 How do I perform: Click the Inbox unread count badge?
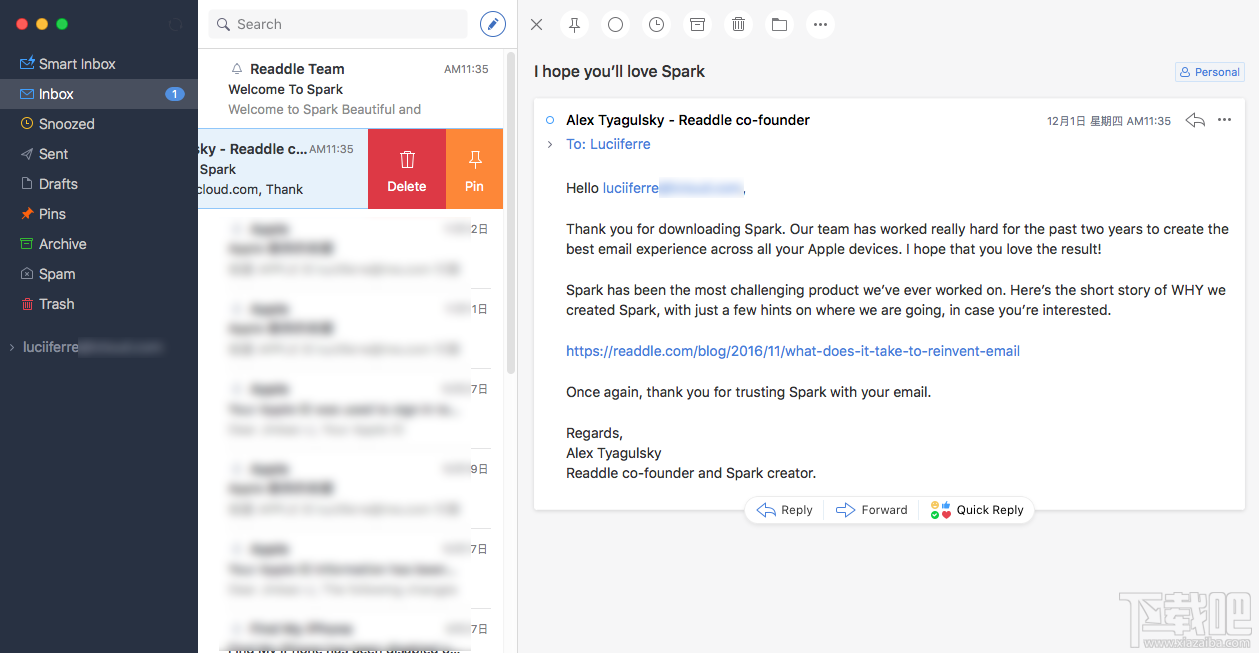174,94
